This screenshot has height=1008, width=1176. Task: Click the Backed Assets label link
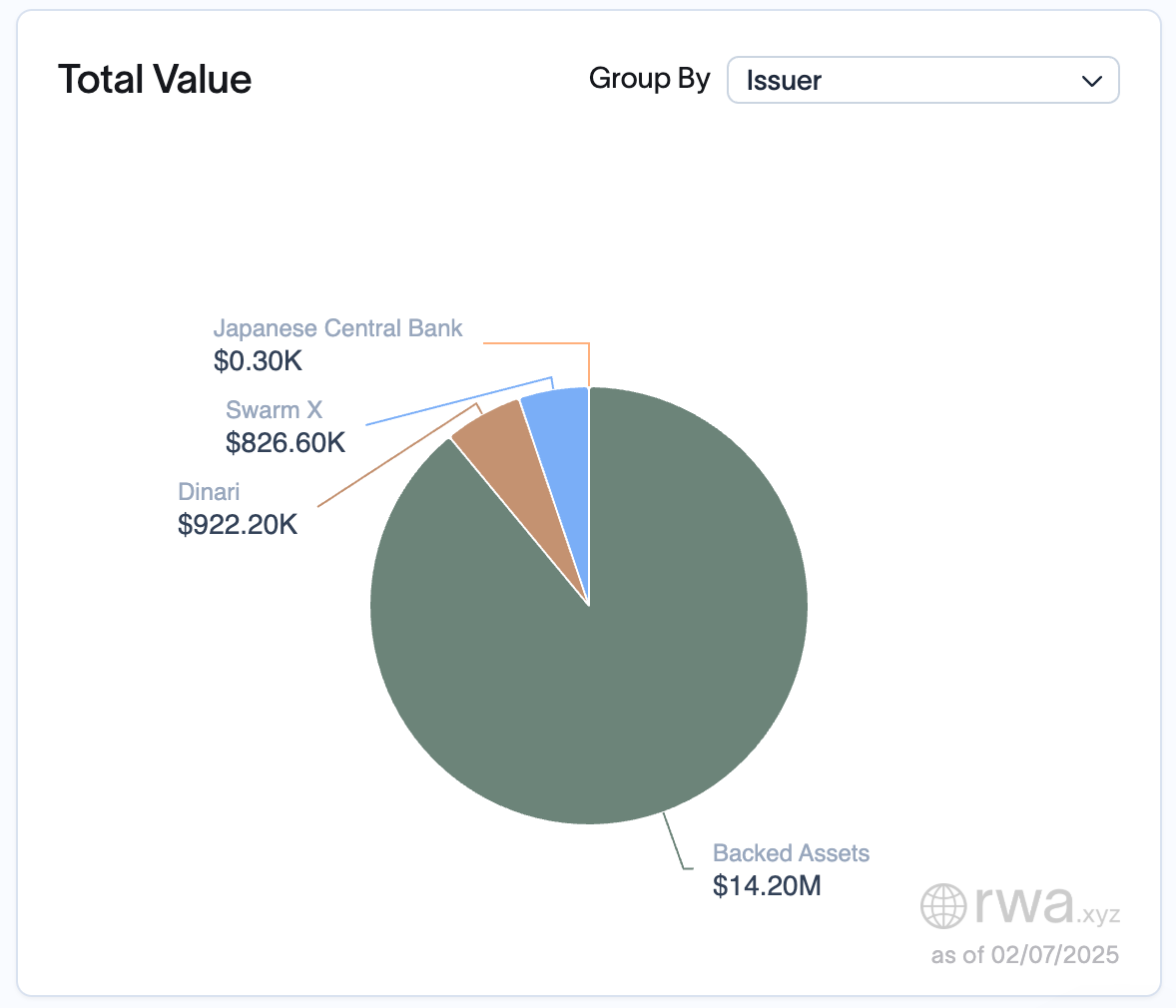tap(791, 854)
